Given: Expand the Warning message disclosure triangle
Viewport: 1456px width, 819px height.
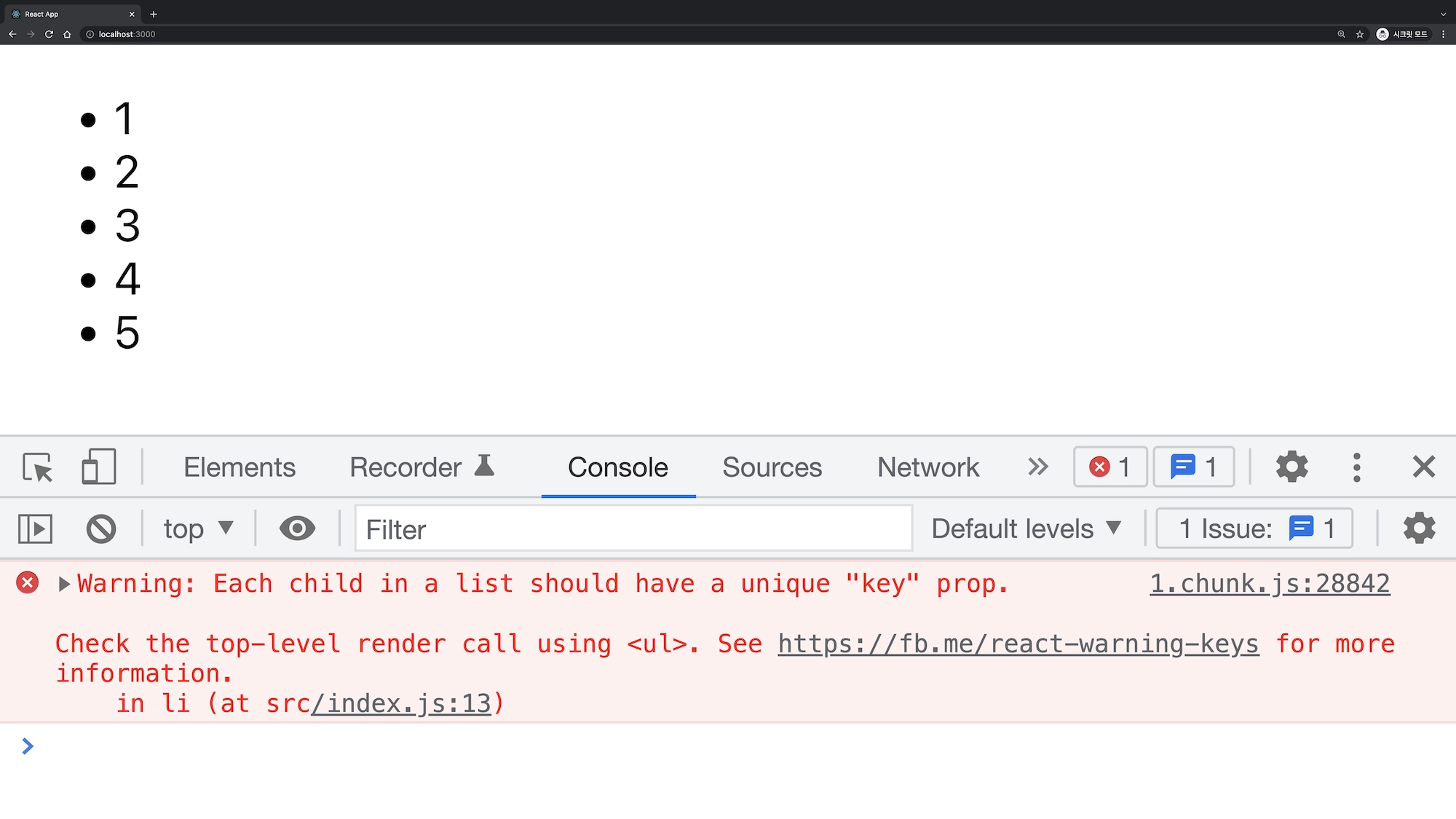Looking at the screenshot, I should tap(64, 584).
